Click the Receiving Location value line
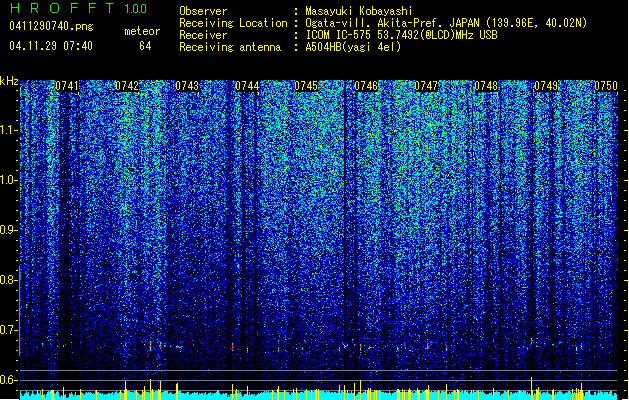This screenshot has width=629, height=400. (x=446, y=23)
